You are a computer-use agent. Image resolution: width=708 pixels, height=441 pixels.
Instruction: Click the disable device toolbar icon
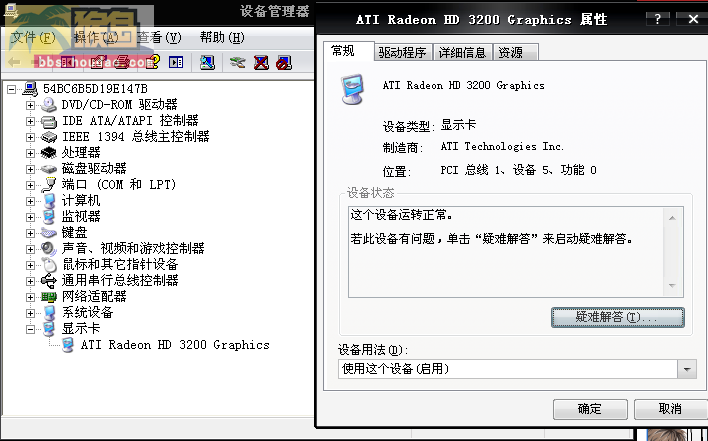click(284, 62)
